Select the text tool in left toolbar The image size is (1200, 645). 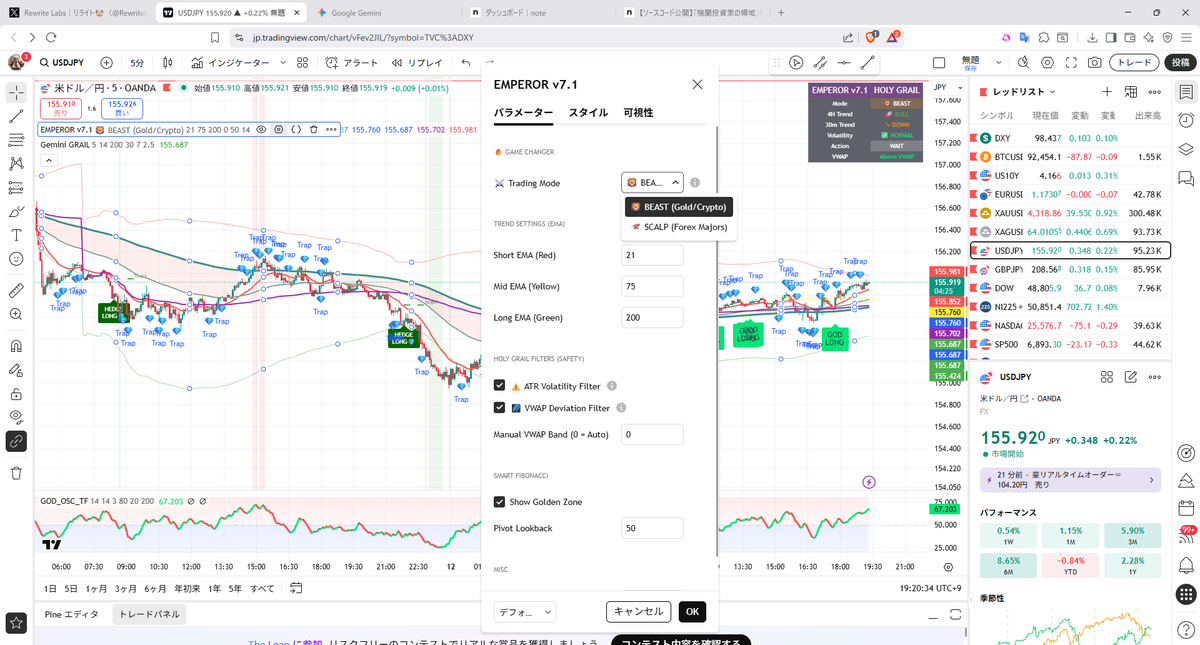(16, 236)
